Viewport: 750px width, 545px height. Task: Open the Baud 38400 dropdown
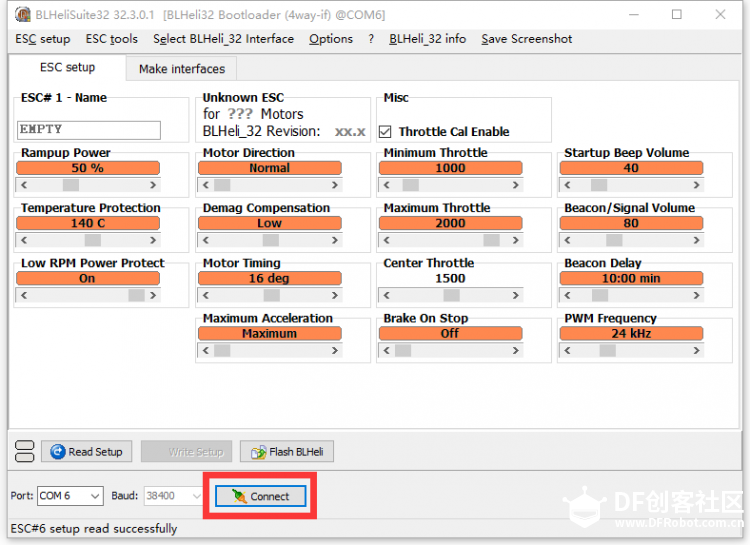tap(196, 496)
